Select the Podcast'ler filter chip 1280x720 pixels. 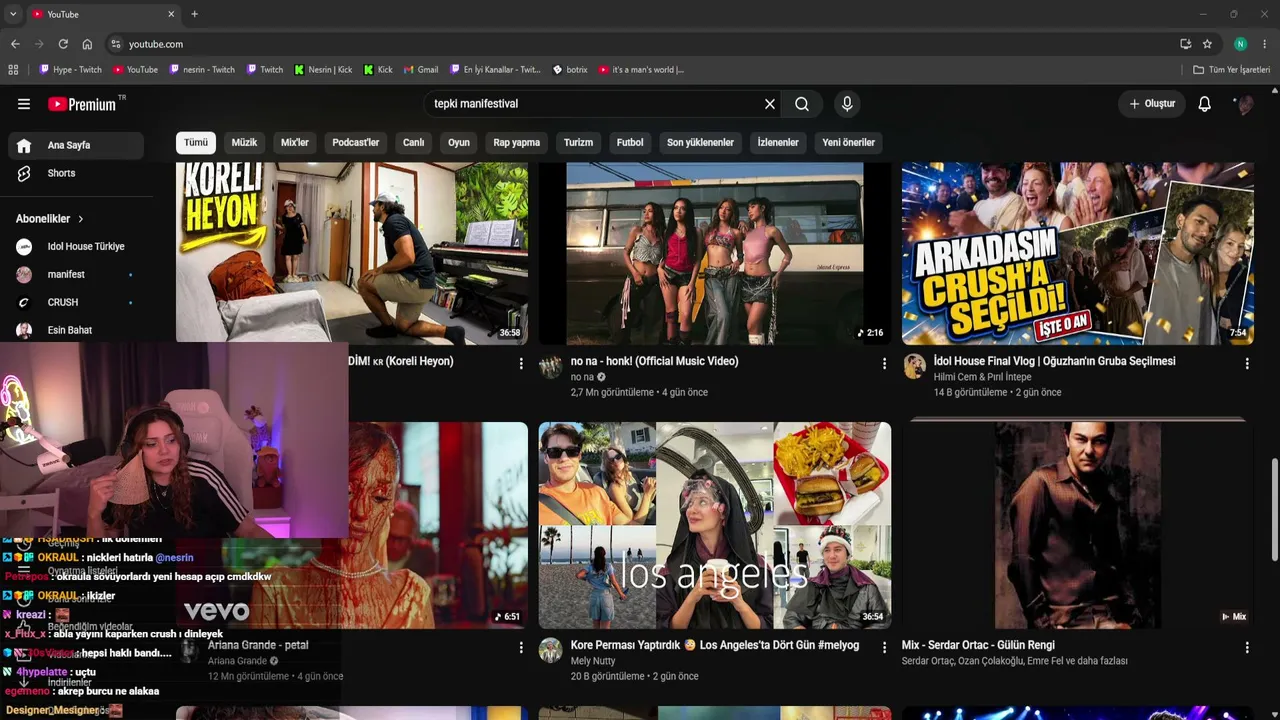coord(356,142)
